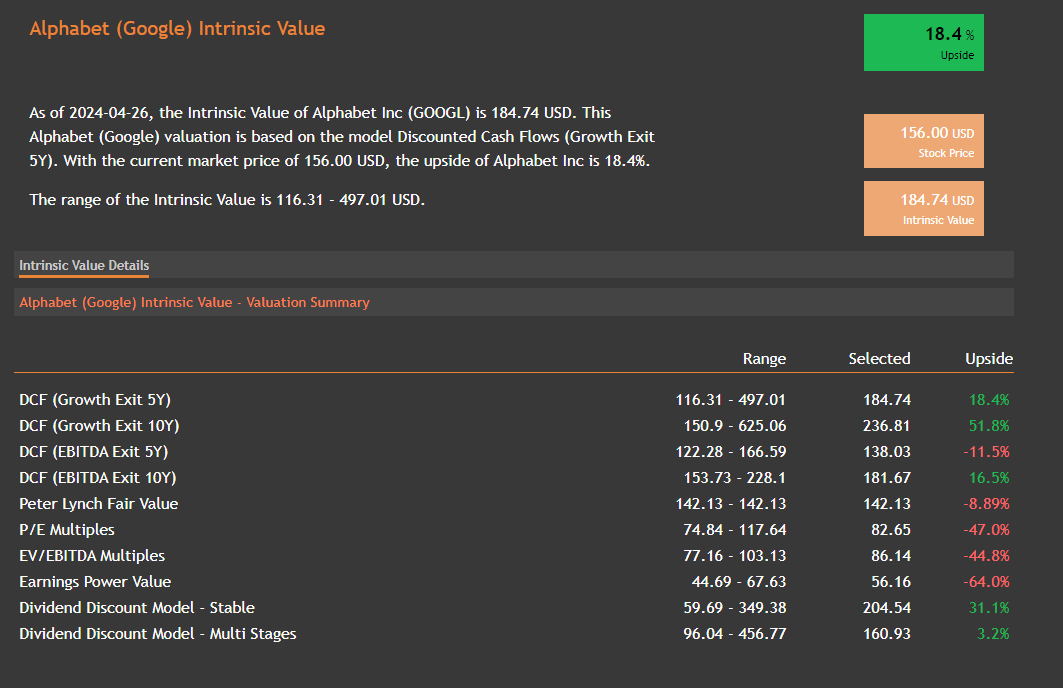This screenshot has width=1063, height=688.
Task: Open the DCF (Growth Exit 10Y) model
Action: 99,426
